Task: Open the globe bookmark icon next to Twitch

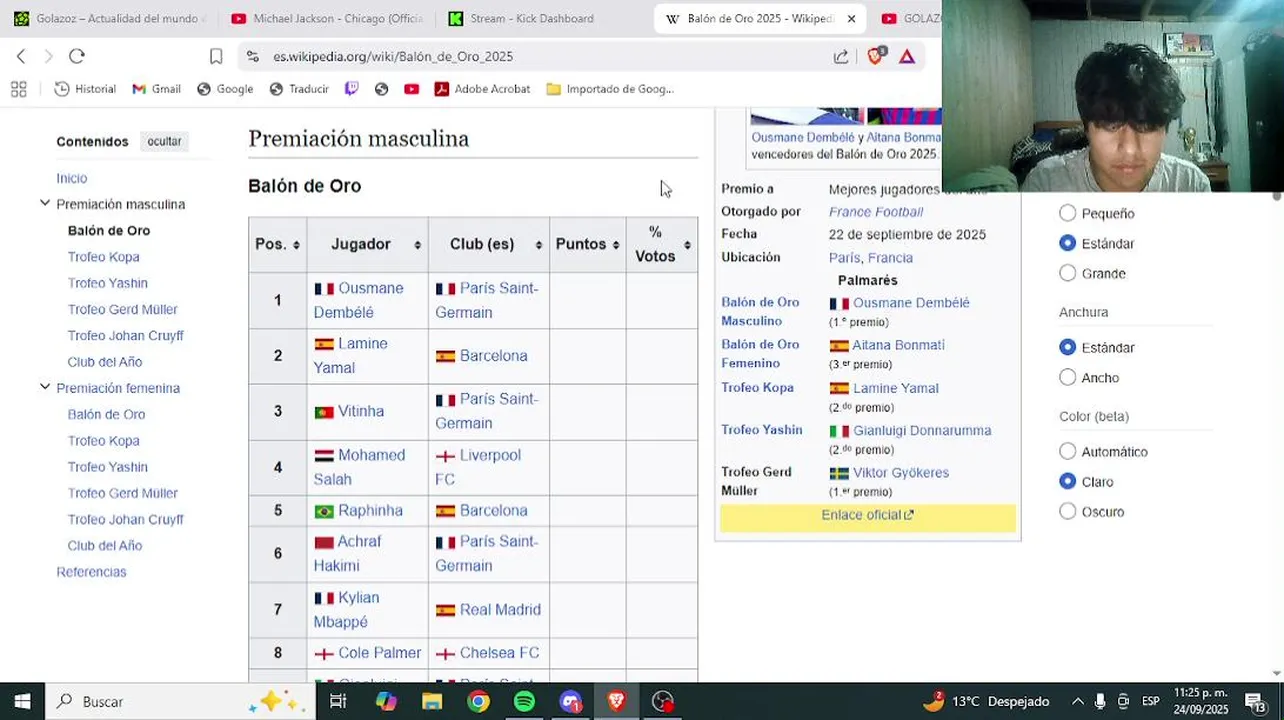Action: (x=381, y=89)
